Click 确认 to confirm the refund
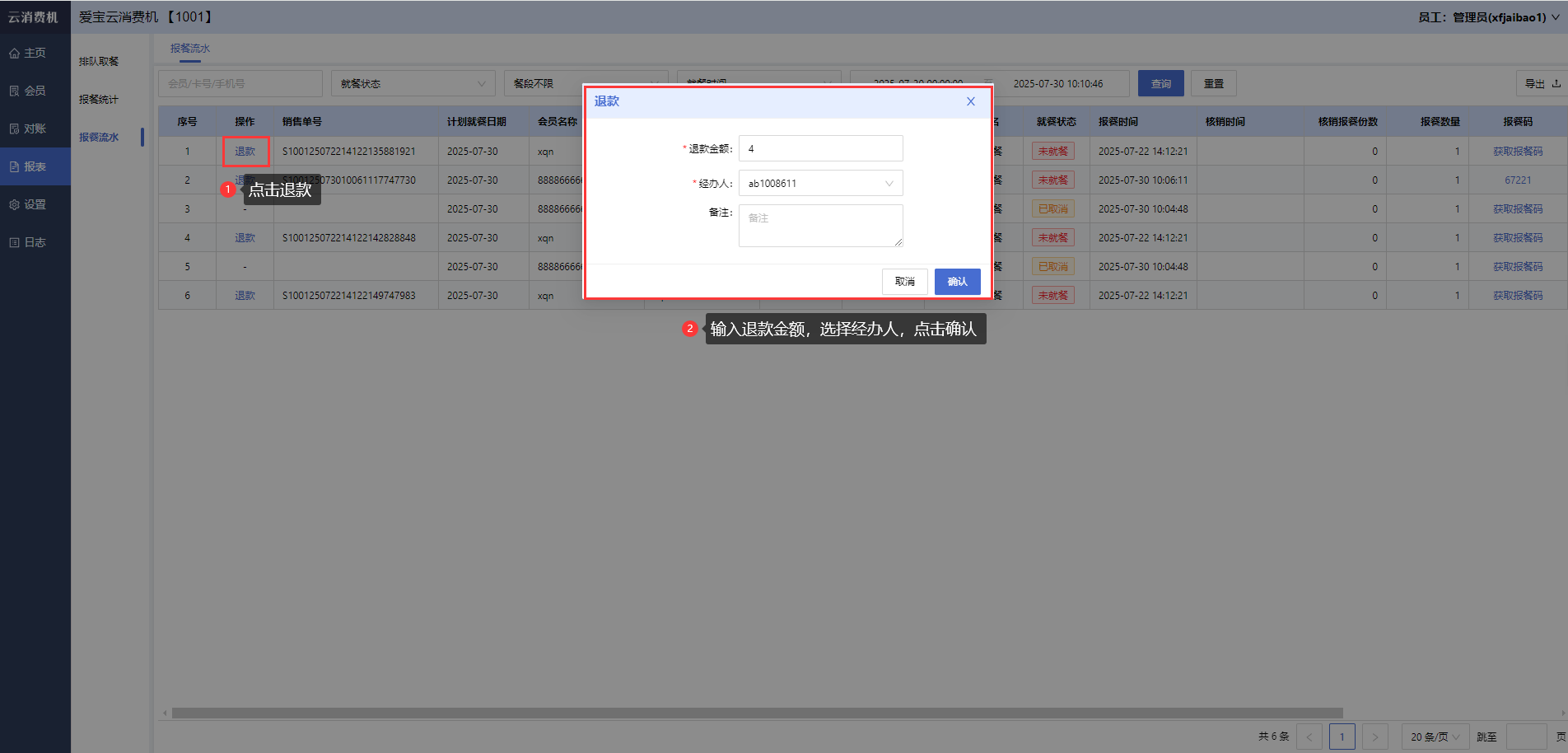 (x=957, y=282)
